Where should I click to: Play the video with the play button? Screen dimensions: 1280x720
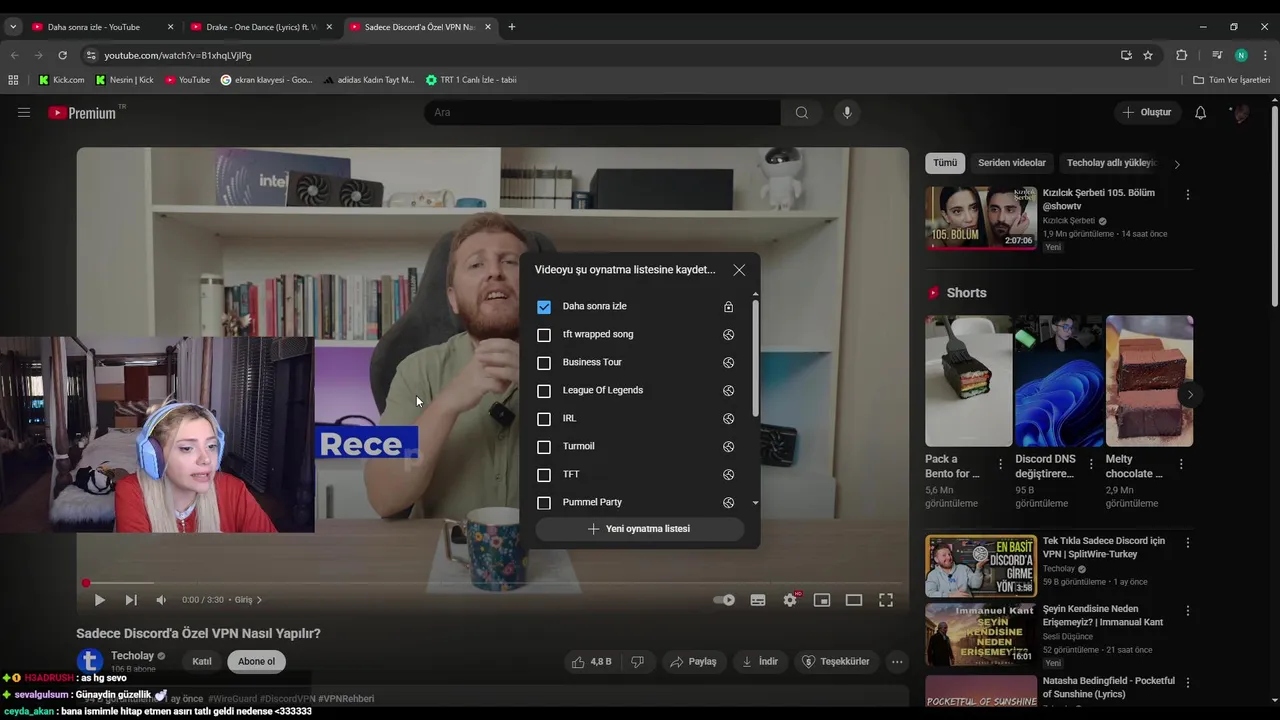click(99, 600)
